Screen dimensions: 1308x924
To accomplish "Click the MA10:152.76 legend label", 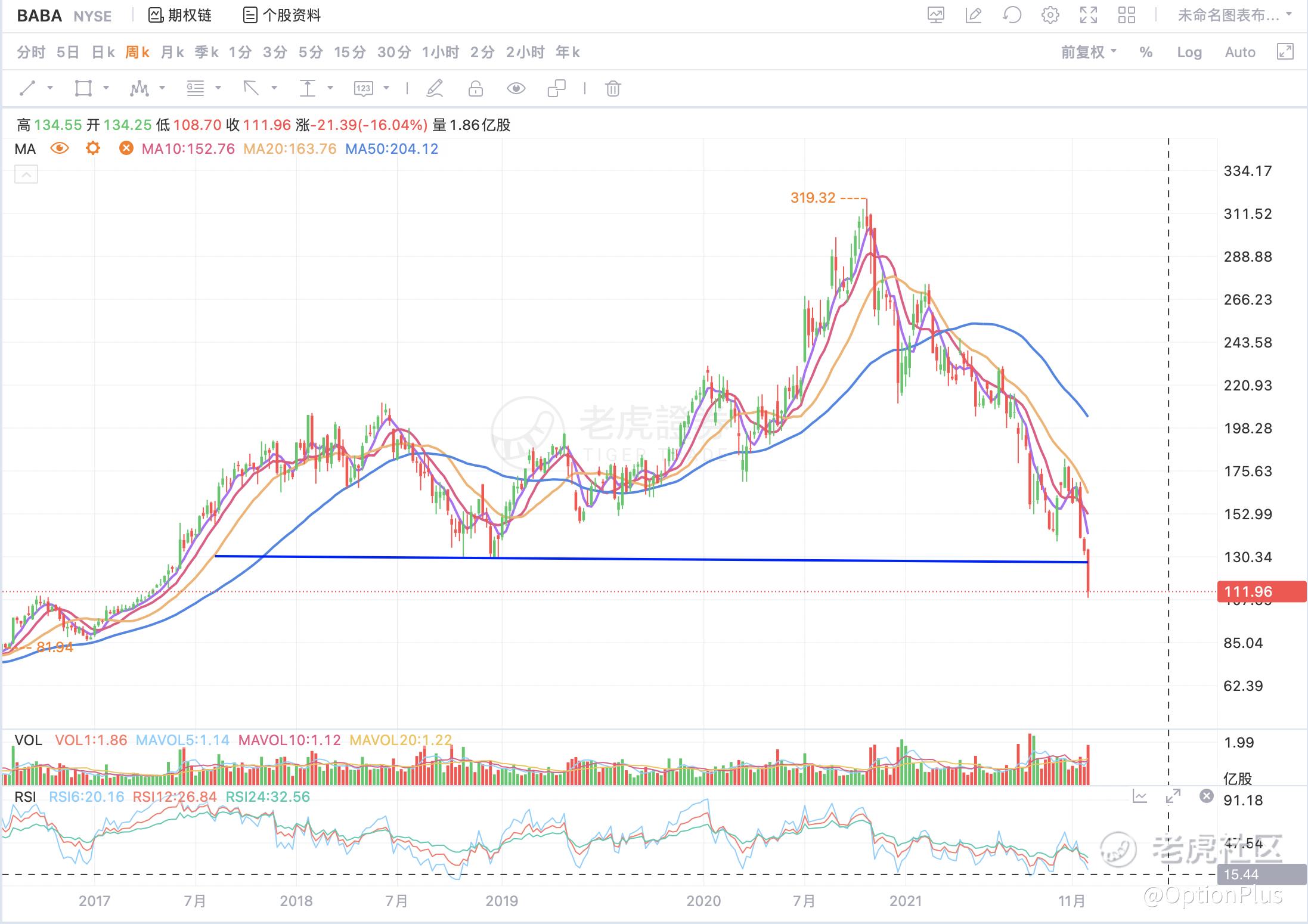I will pyautogui.click(x=188, y=149).
